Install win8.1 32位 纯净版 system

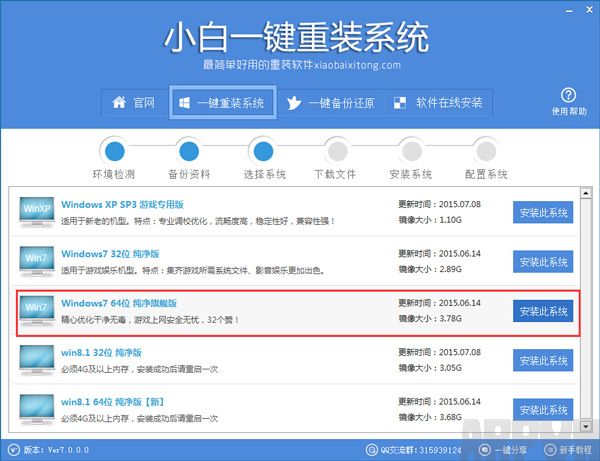pos(543,360)
